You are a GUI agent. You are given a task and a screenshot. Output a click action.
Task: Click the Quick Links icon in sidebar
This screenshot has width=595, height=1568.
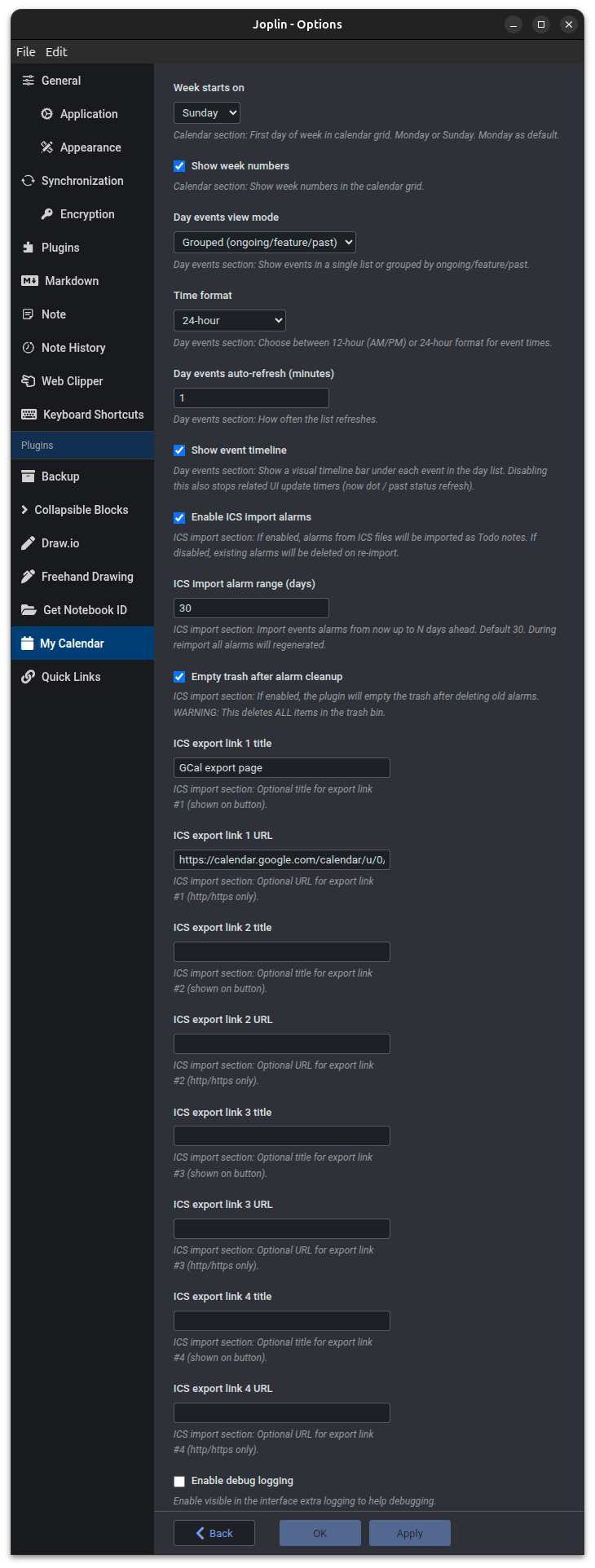27,676
